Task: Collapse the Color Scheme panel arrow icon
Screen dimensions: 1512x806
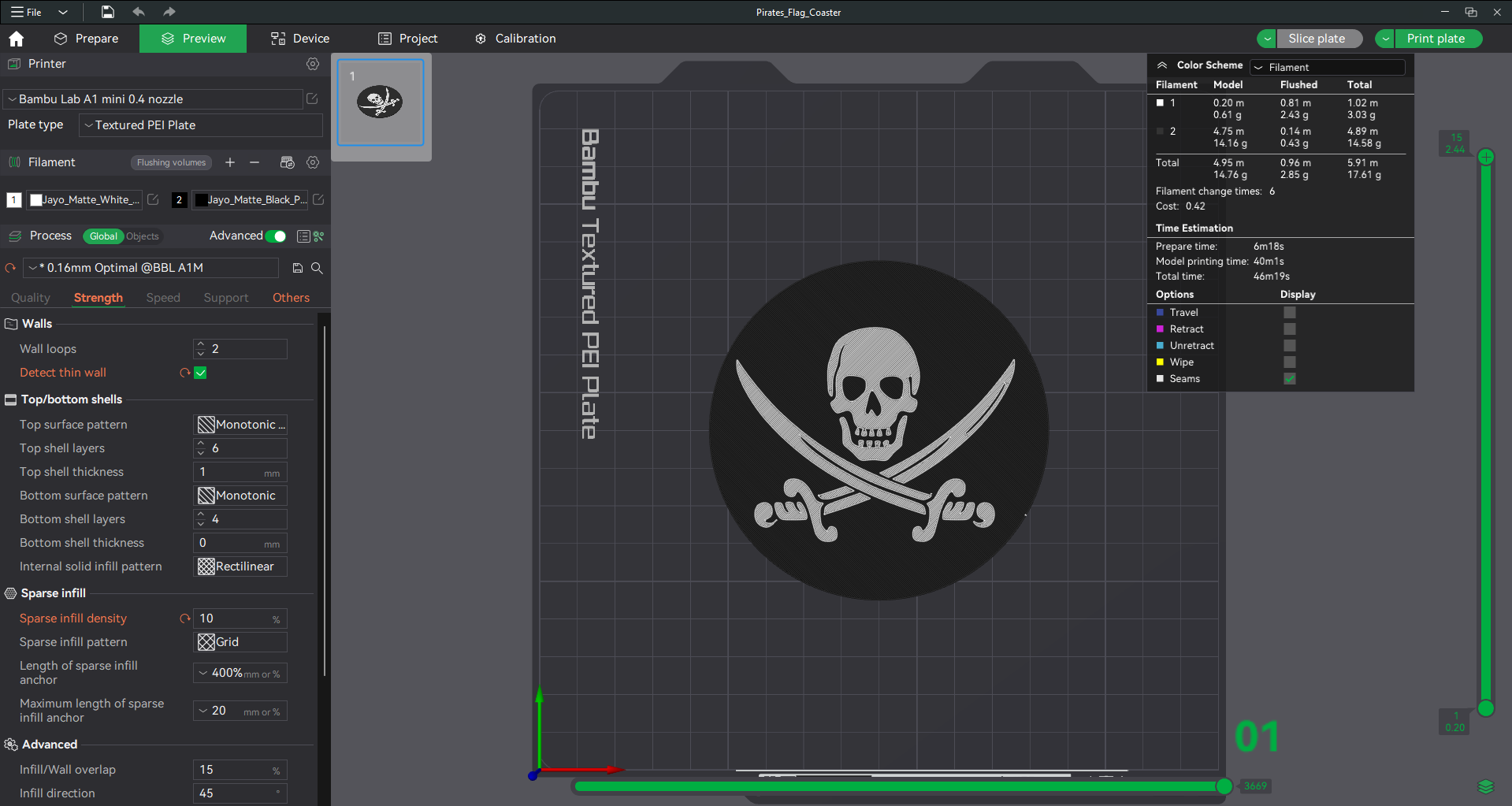Action: coord(1162,65)
